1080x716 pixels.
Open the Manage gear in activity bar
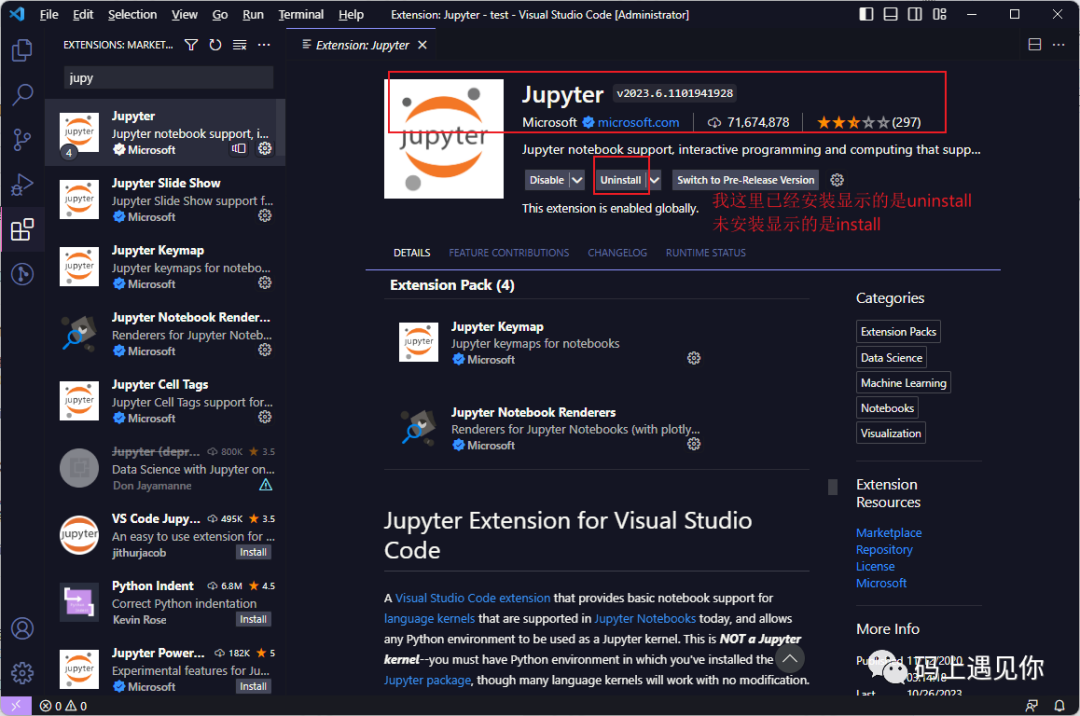[x=22, y=673]
